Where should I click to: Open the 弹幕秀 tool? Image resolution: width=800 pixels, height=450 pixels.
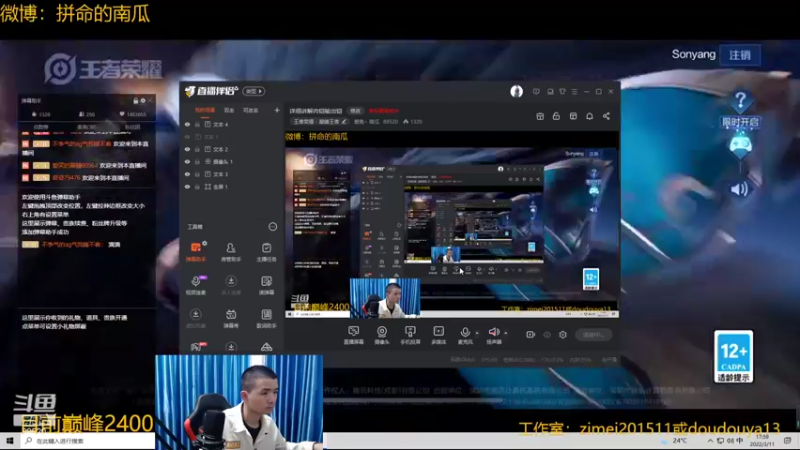point(231,318)
